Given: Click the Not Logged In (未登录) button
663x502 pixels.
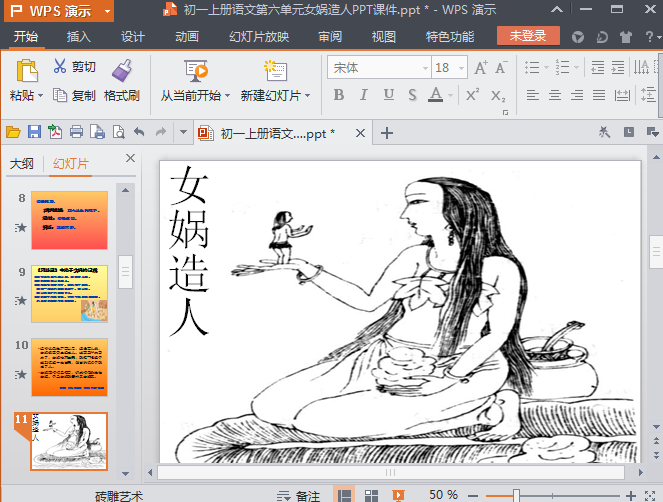Looking at the screenshot, I should (527, 36).
